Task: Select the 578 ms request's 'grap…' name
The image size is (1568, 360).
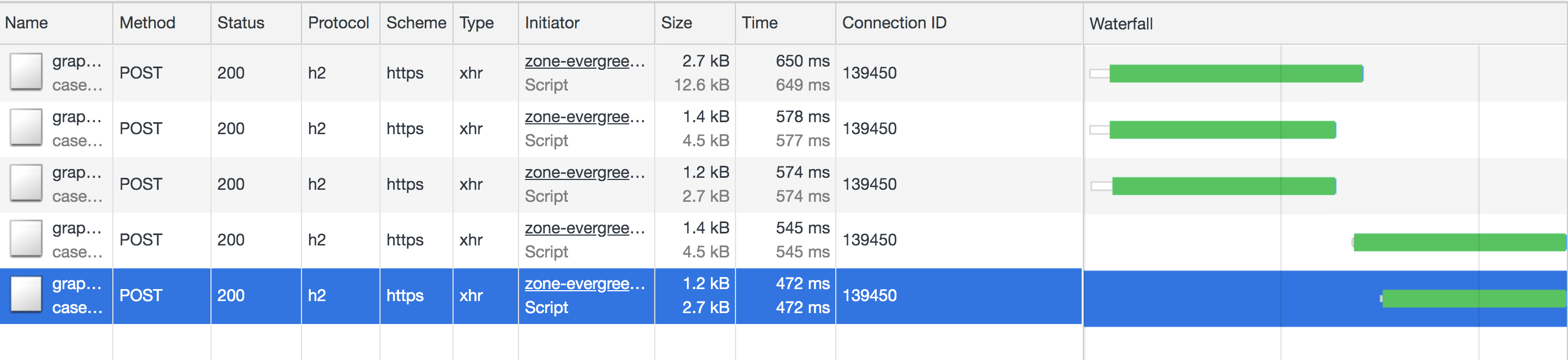Action: [77, 117]
